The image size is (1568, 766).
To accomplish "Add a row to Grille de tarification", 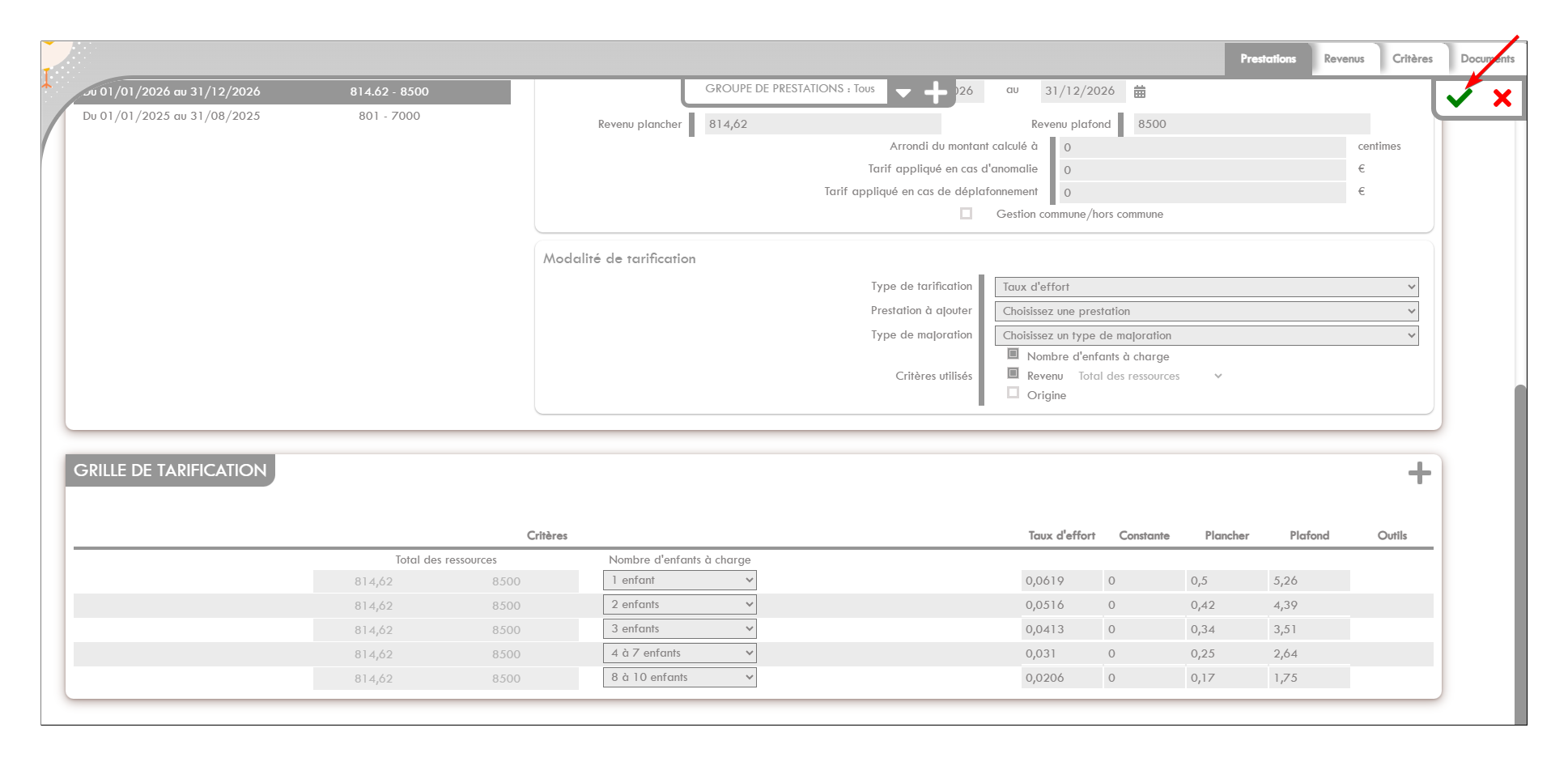I will pyautogui.click(x=1419, y=473).
